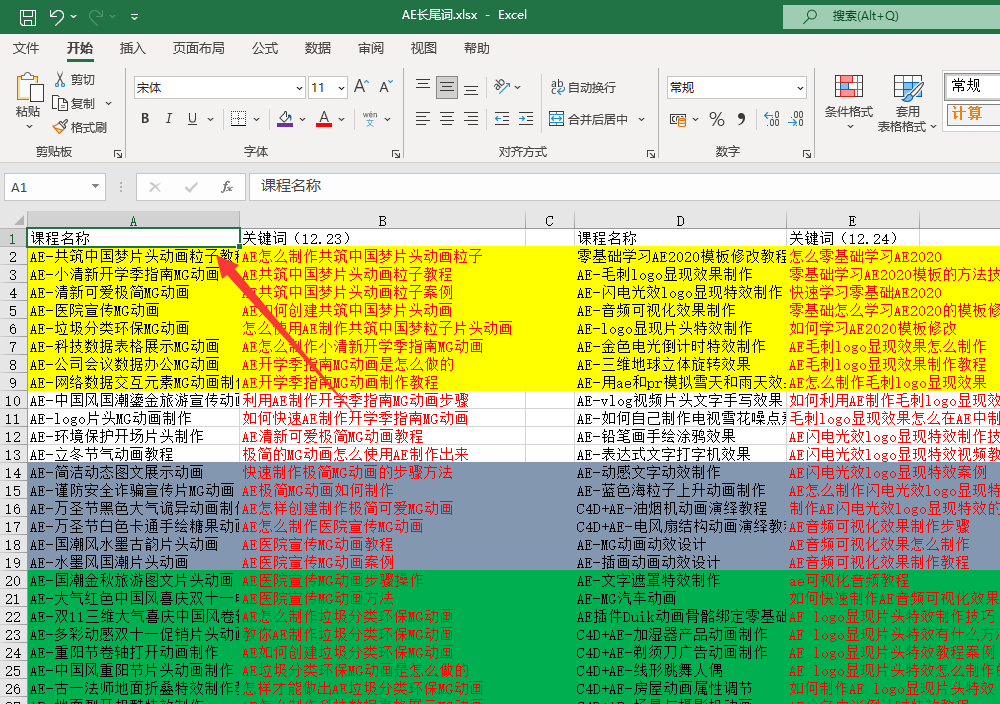
Task: Click the Redo arrow icon
Action: tap(96, 17)
